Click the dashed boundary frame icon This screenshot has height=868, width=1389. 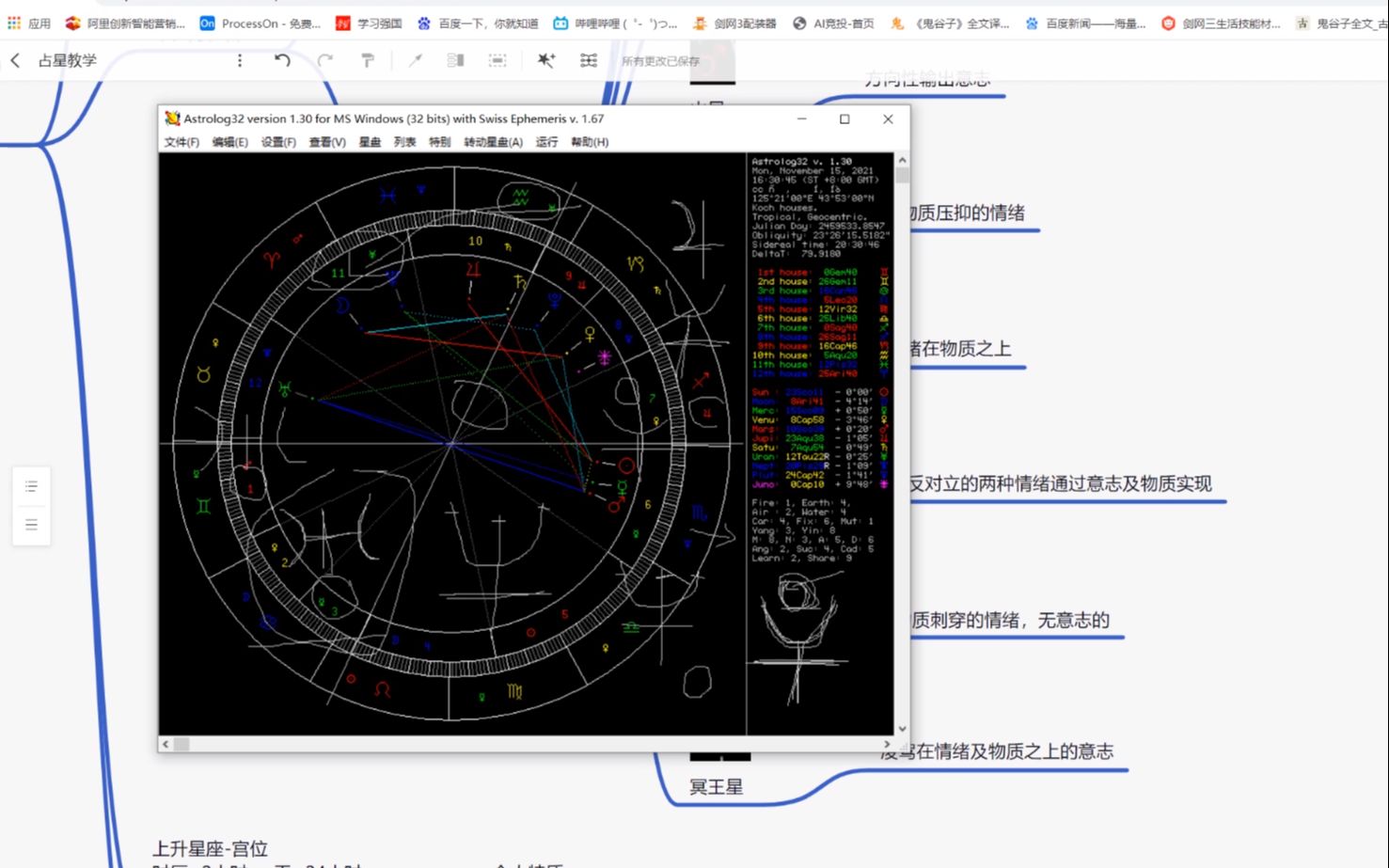(x=497, y=60)
